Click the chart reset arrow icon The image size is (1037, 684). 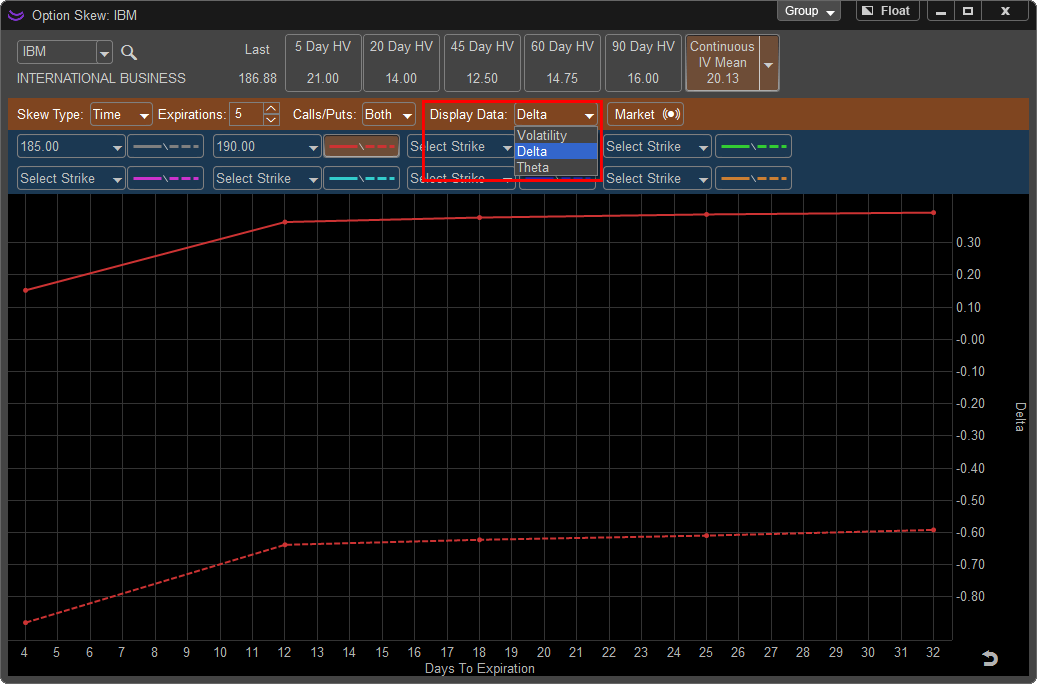[x=989, y=658]
